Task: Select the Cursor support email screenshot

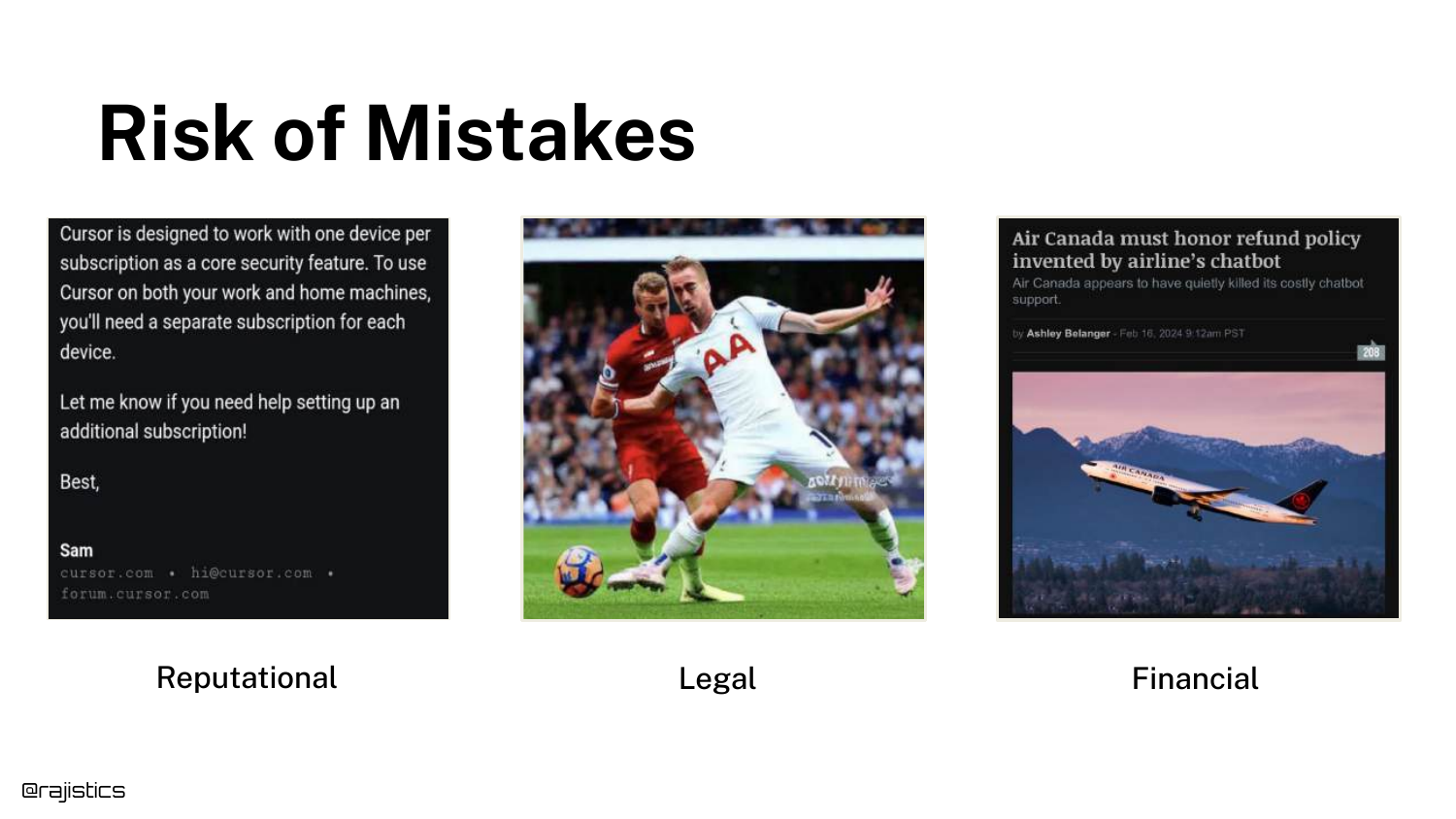Action: [248, 418]
